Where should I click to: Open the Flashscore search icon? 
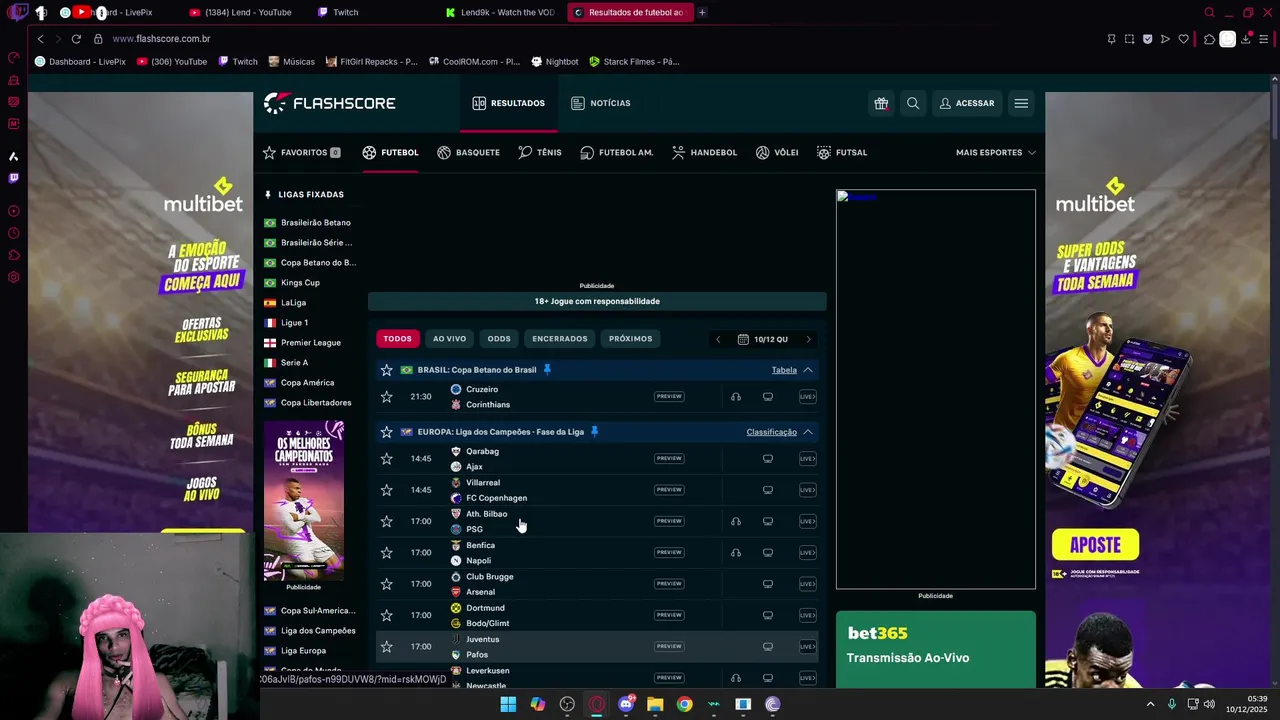click(913, 103)
